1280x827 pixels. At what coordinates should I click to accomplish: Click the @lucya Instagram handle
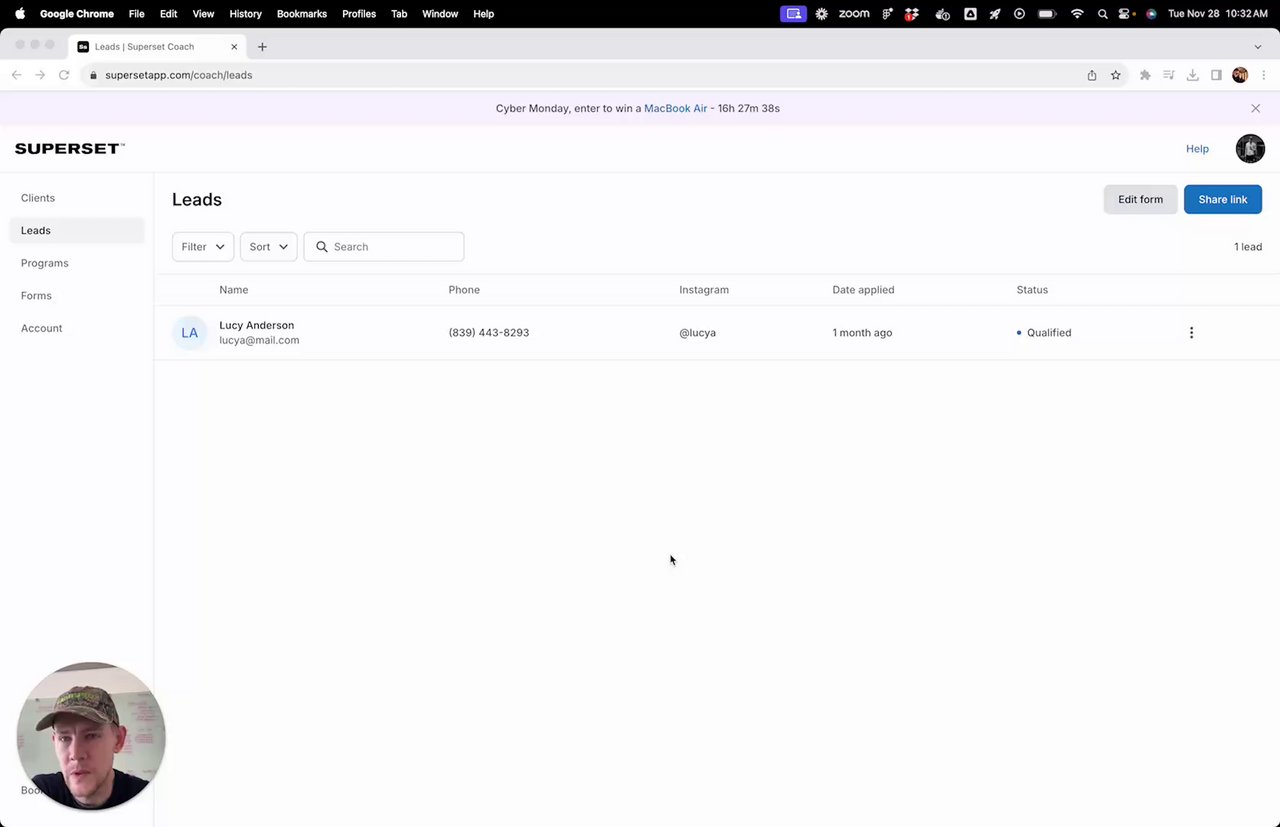[697, 333]
